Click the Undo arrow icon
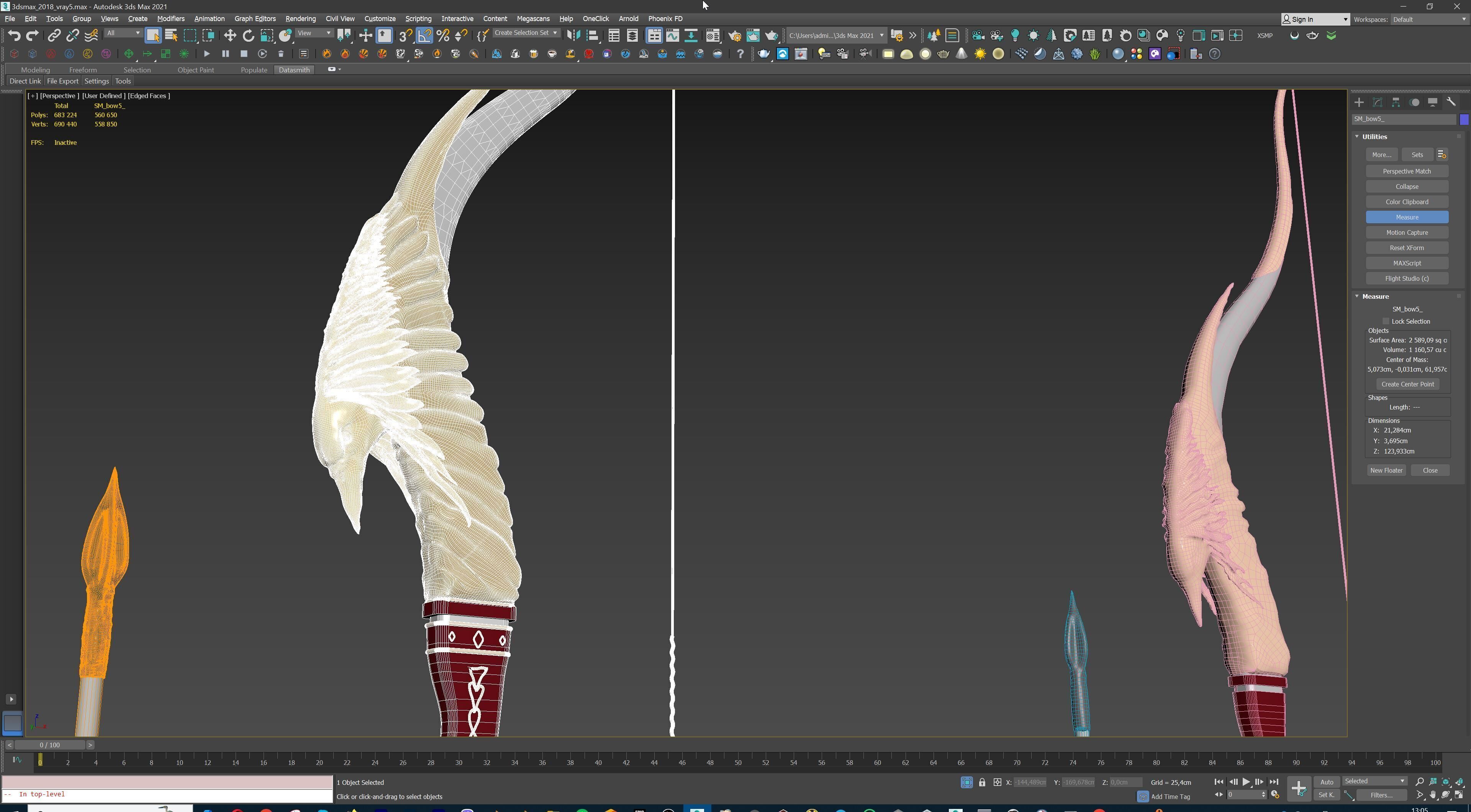1471x812 pixels. click(x=14, y=35)
